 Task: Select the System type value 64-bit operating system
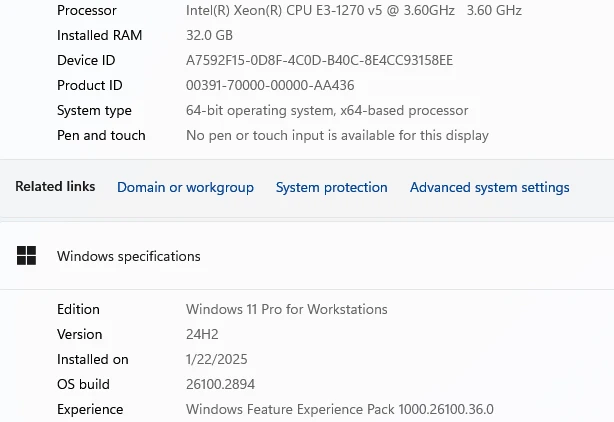[327, 110]
